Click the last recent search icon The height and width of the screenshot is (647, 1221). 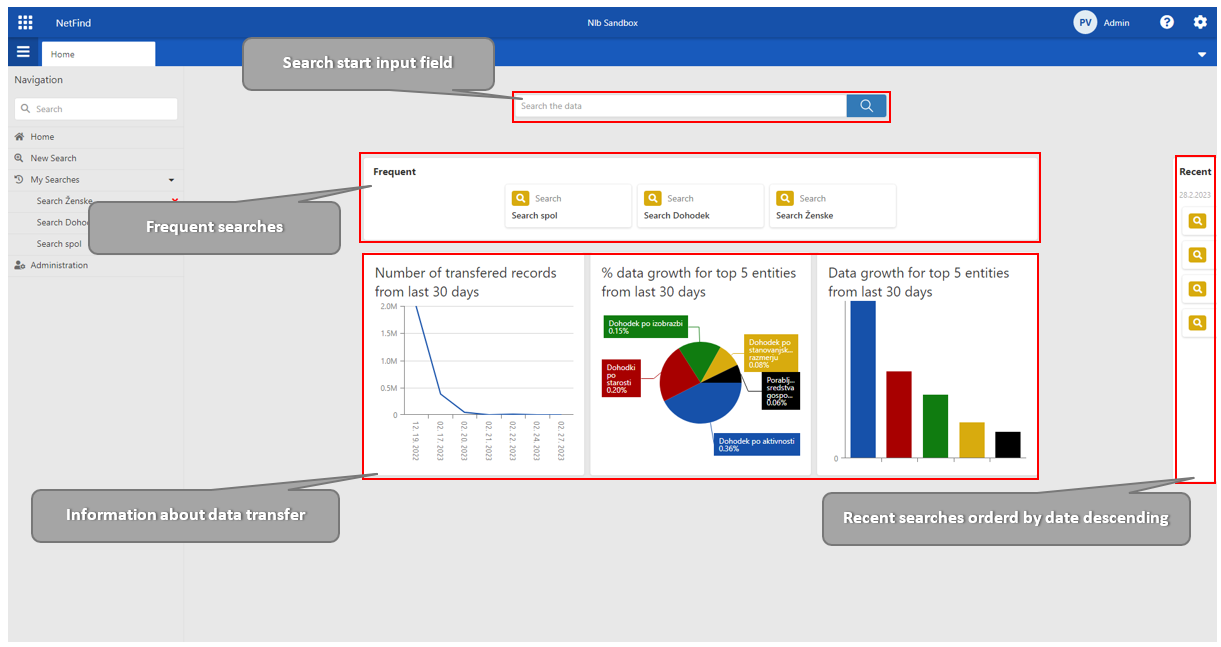click(x=1196, y=323)
